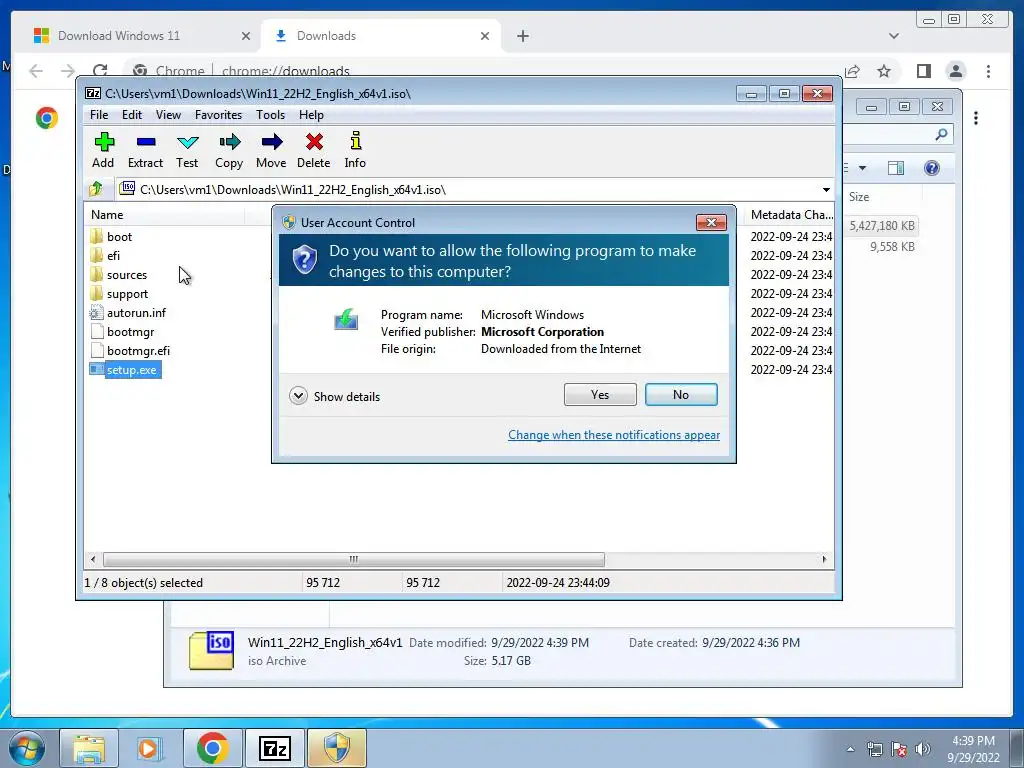Image resolution: width=1024 pixels, height=768 pixels.
Task: Go up one folder level in 7-Zip
Action: pos(96,189)
